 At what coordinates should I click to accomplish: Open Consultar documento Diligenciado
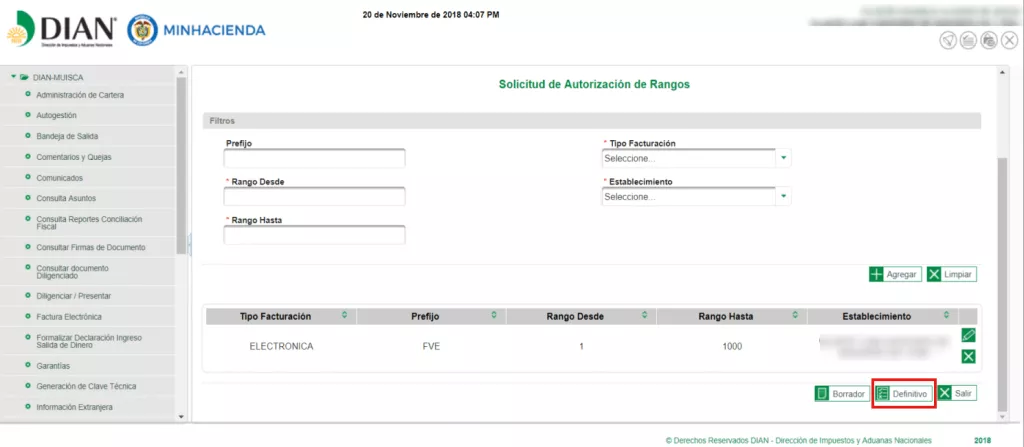pyautogui.click(x=72, y=272)
